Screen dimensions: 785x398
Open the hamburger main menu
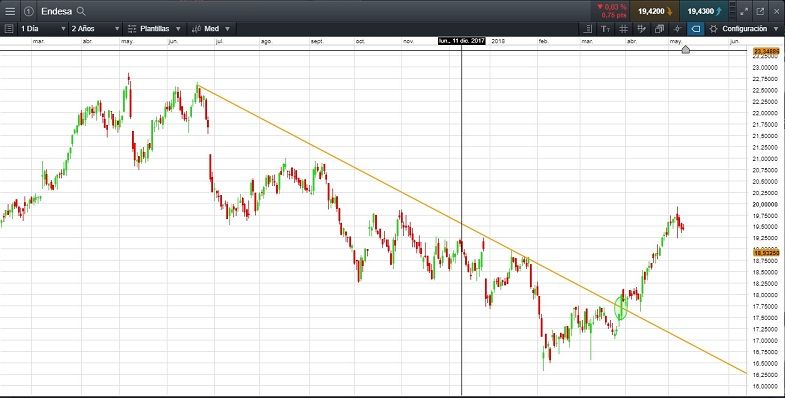10,11
